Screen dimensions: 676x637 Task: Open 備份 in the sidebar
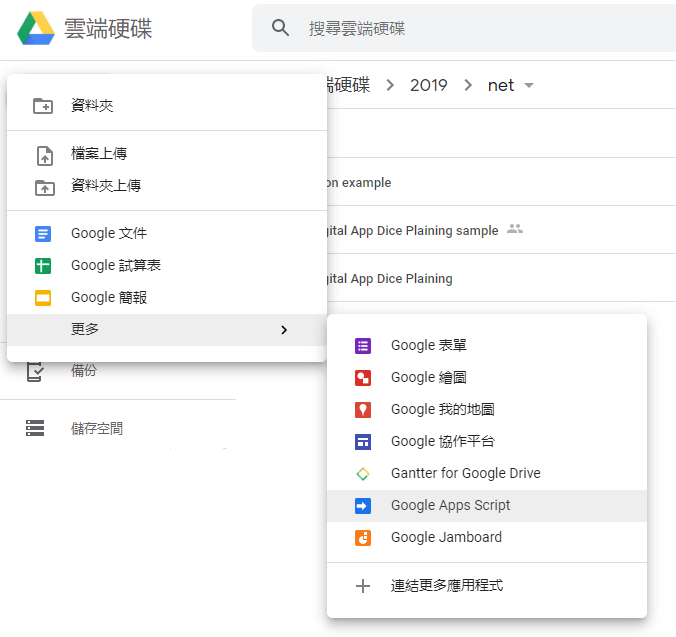tap(84, 370)
